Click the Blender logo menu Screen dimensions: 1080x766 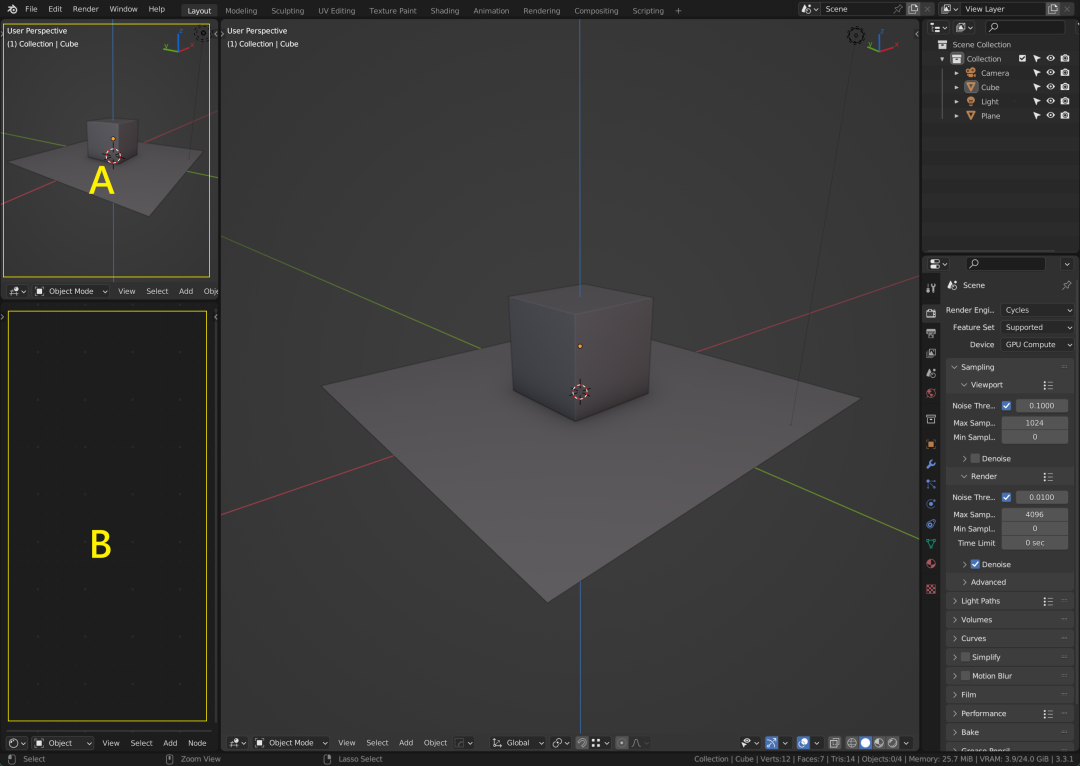[x=12, y=9]
